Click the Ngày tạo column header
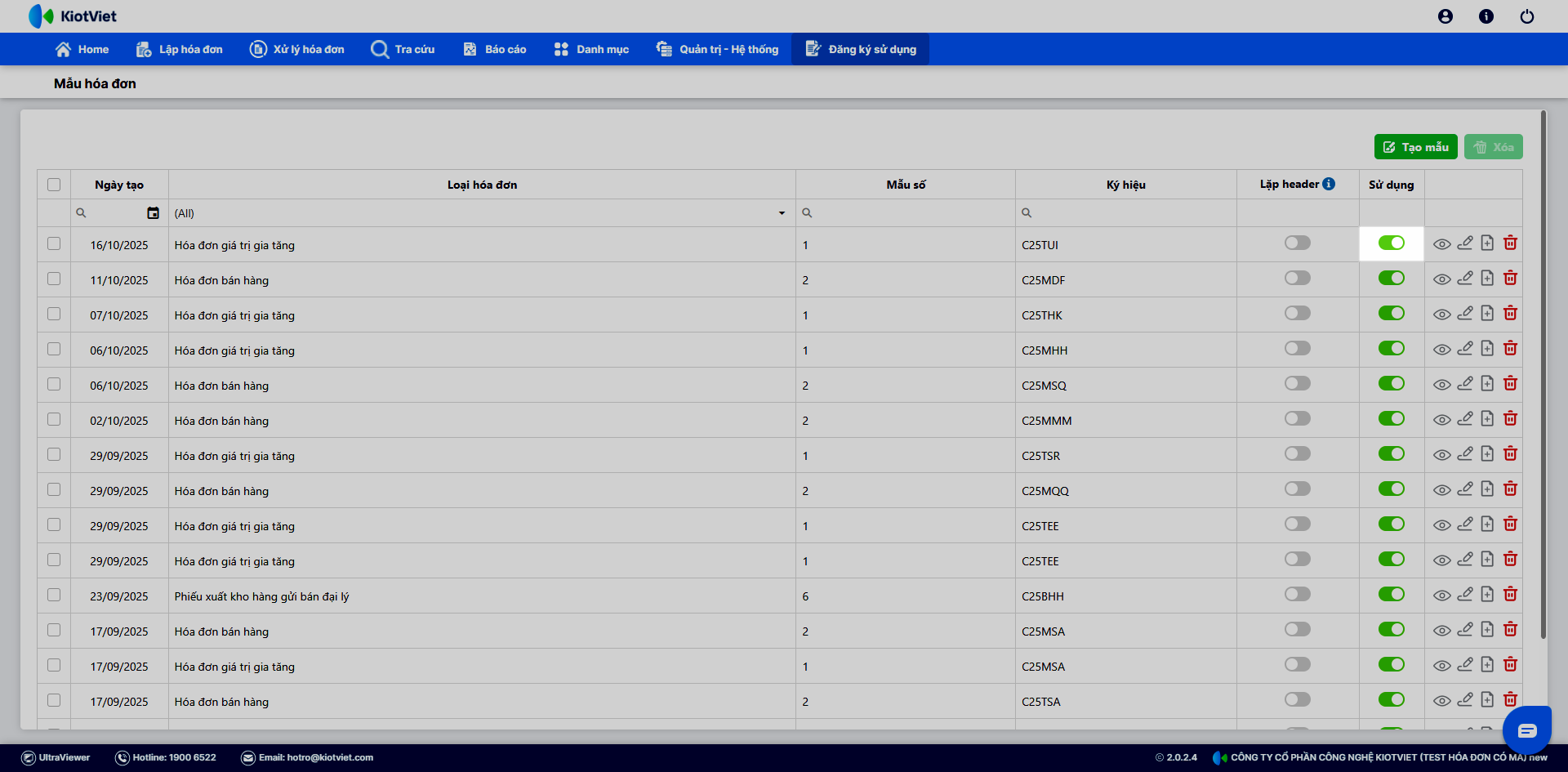The width and height of the screenshot is (1568, 772). tap(119, 185)
